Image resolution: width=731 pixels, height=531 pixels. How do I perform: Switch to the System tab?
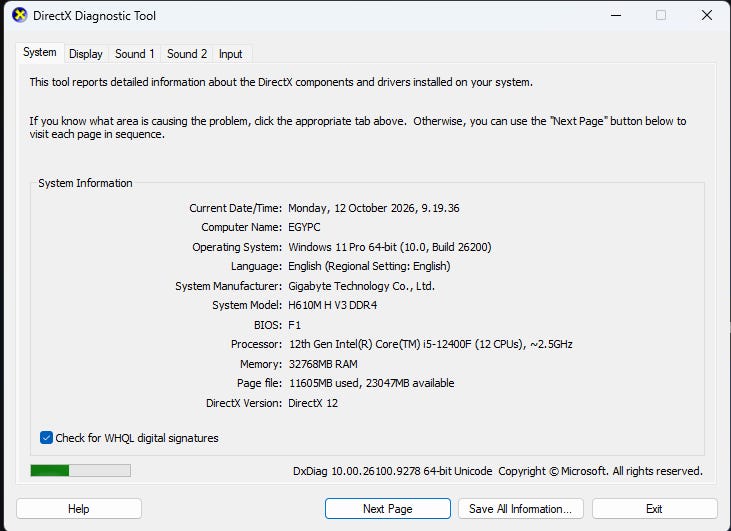click(40, 53)
